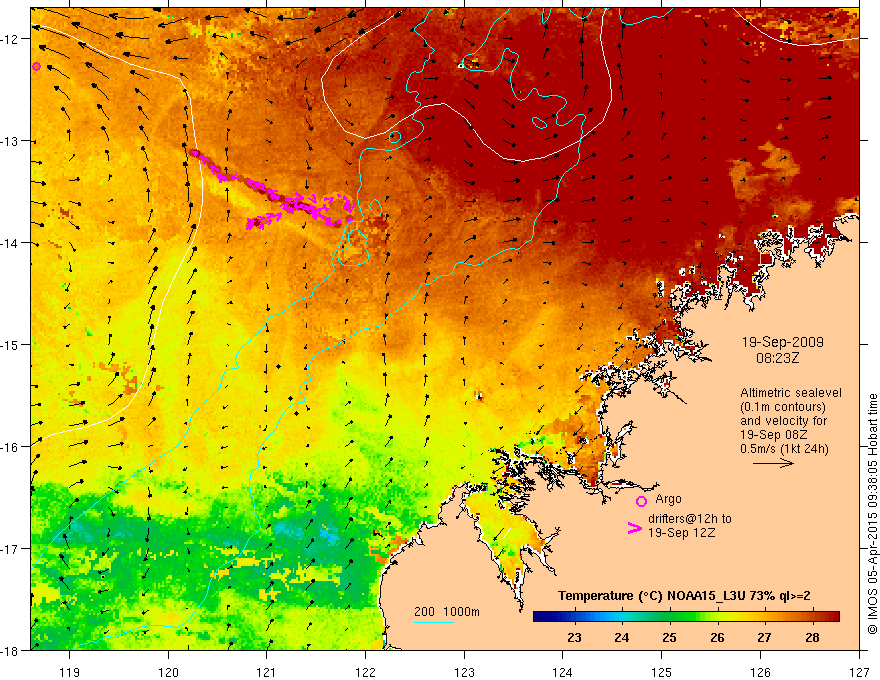Click longitude axis label 123
This screenshot has height=680, width=880.
click(x=464, y=672)
